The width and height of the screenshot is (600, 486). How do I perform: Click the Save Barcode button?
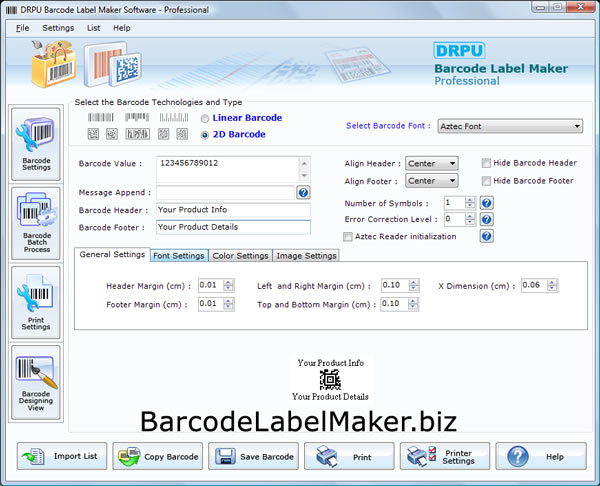[253, 456]
